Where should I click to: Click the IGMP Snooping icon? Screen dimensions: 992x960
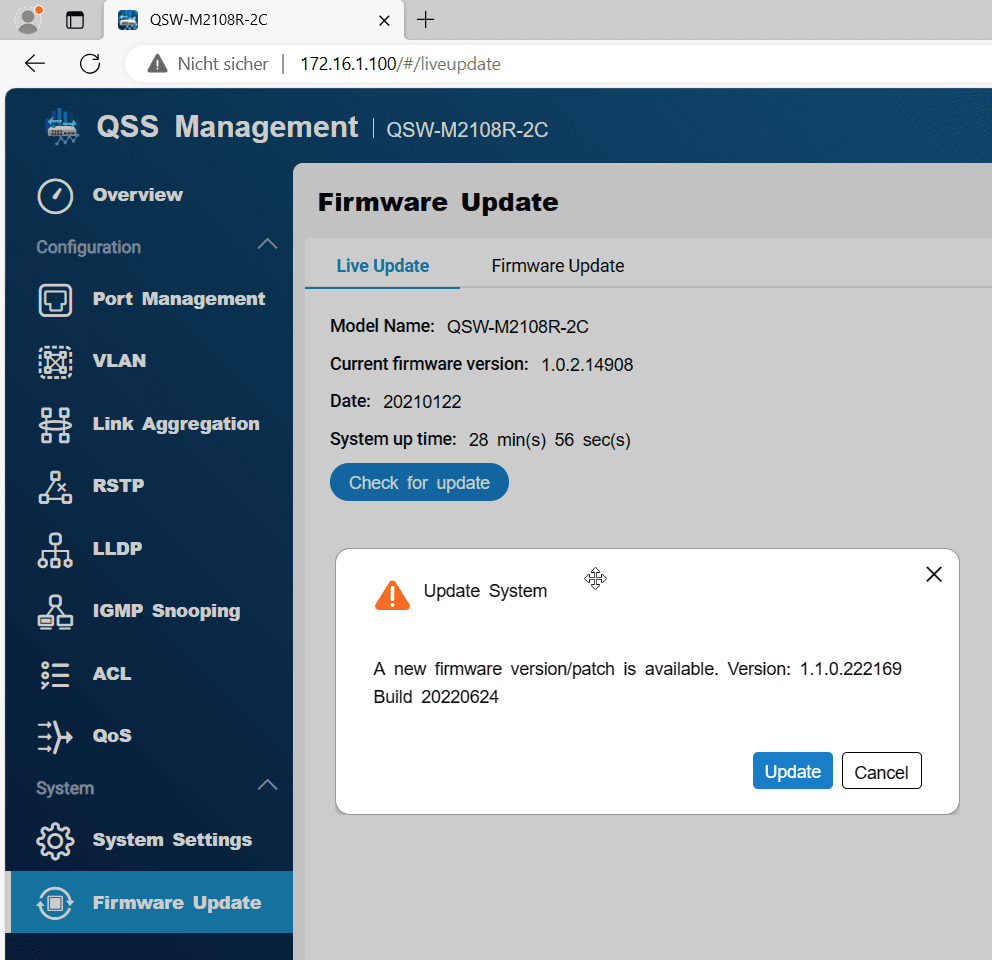coord(55,612)
